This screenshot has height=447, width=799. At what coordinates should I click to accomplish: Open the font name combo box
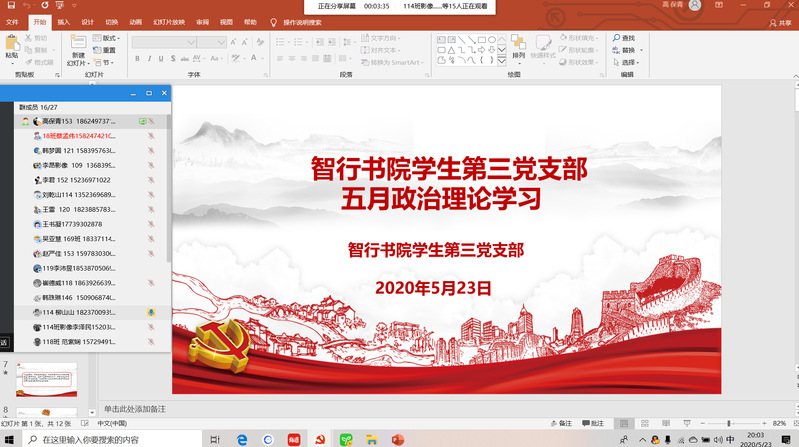(x=177, y=41)
